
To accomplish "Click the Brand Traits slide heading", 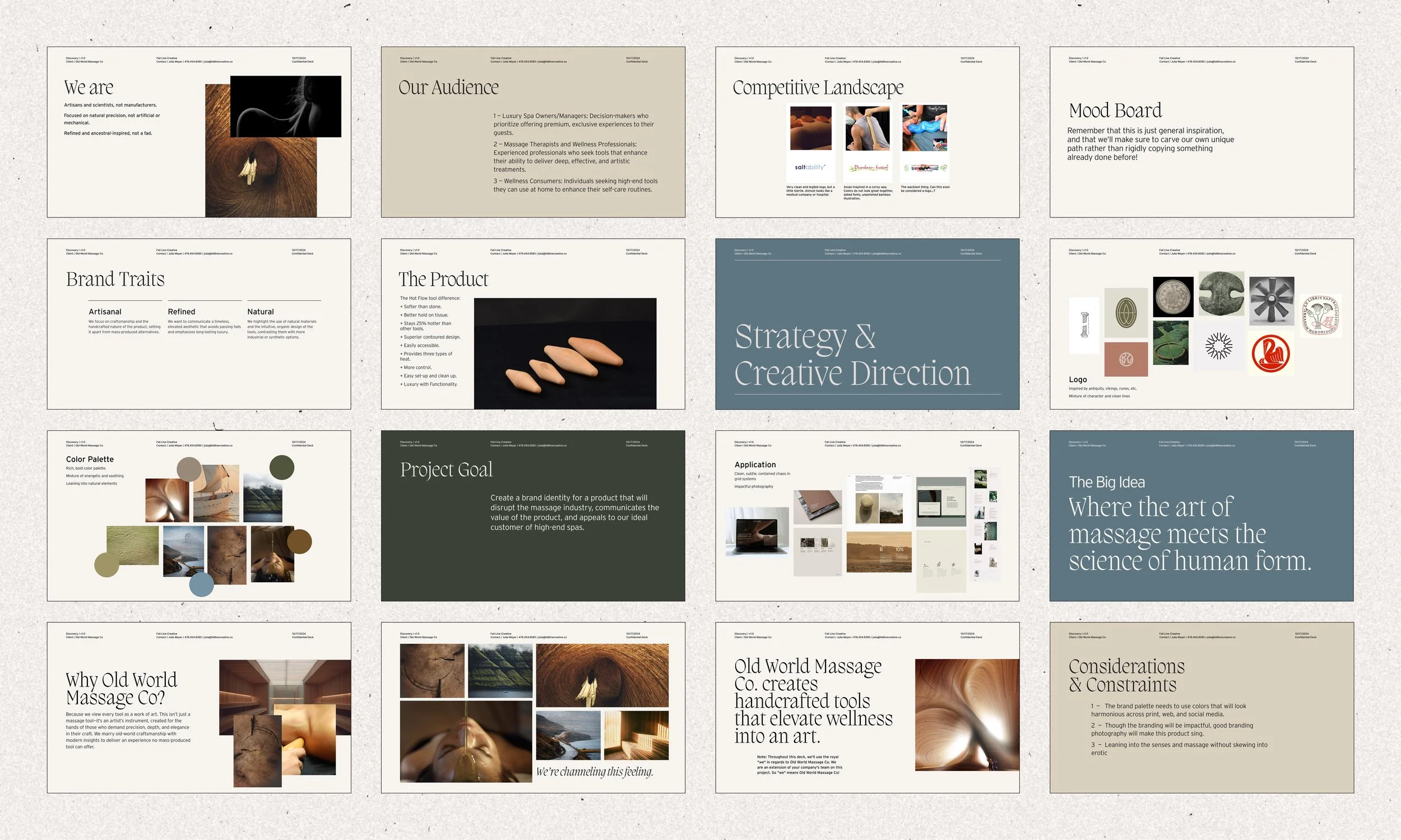I will point(115,279).
